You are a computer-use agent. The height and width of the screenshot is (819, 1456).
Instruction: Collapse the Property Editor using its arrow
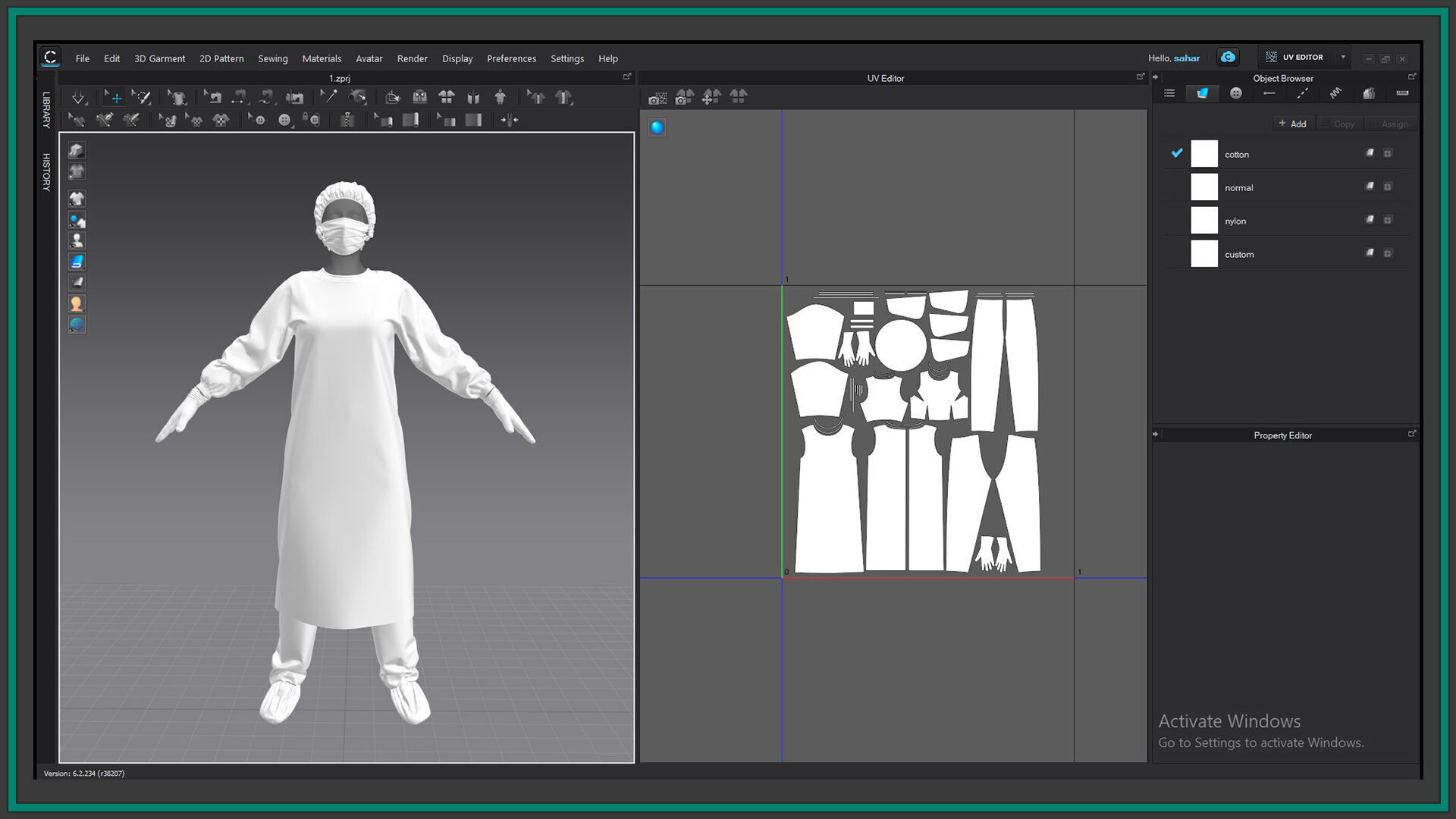(1156, 435)
